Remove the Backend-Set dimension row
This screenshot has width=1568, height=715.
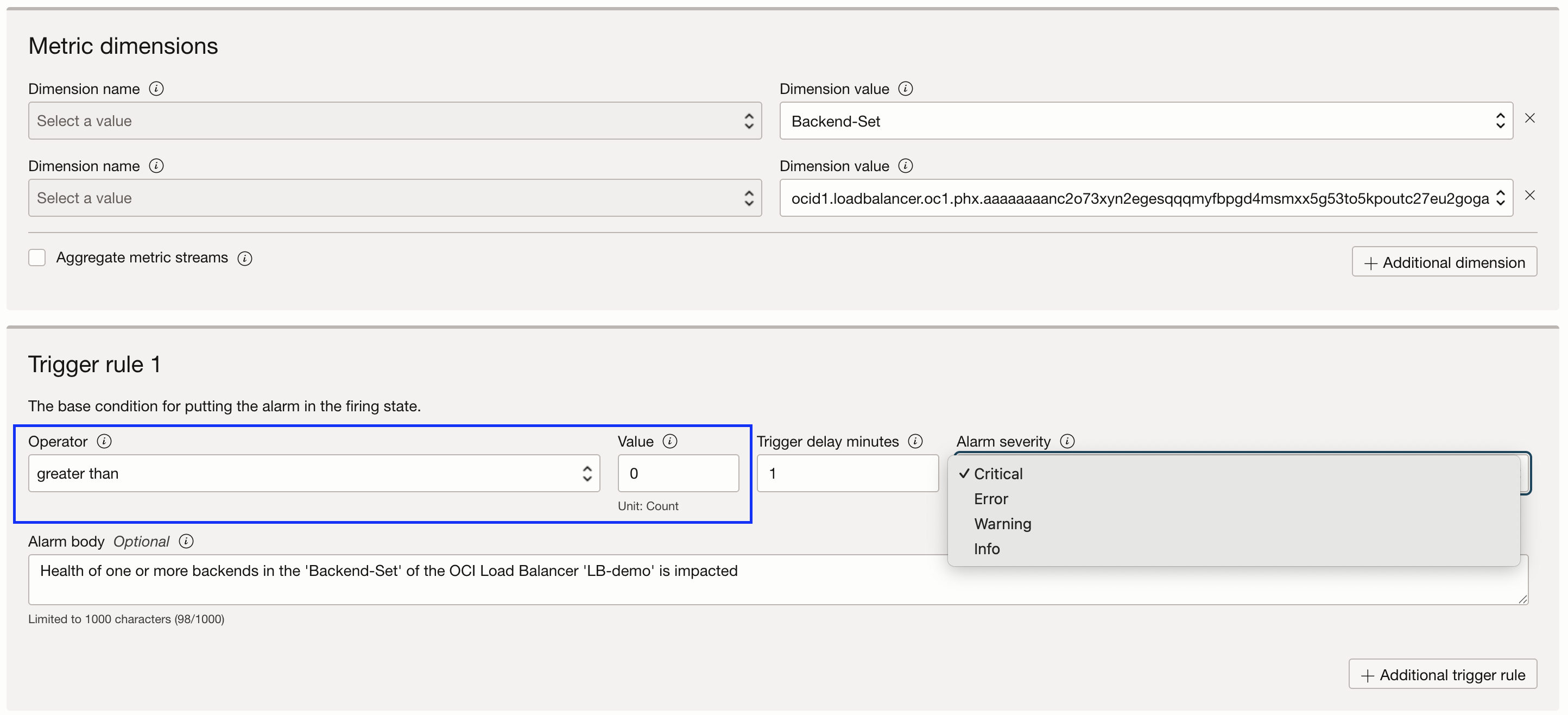pyautogui.click(x=1529, y=118)
